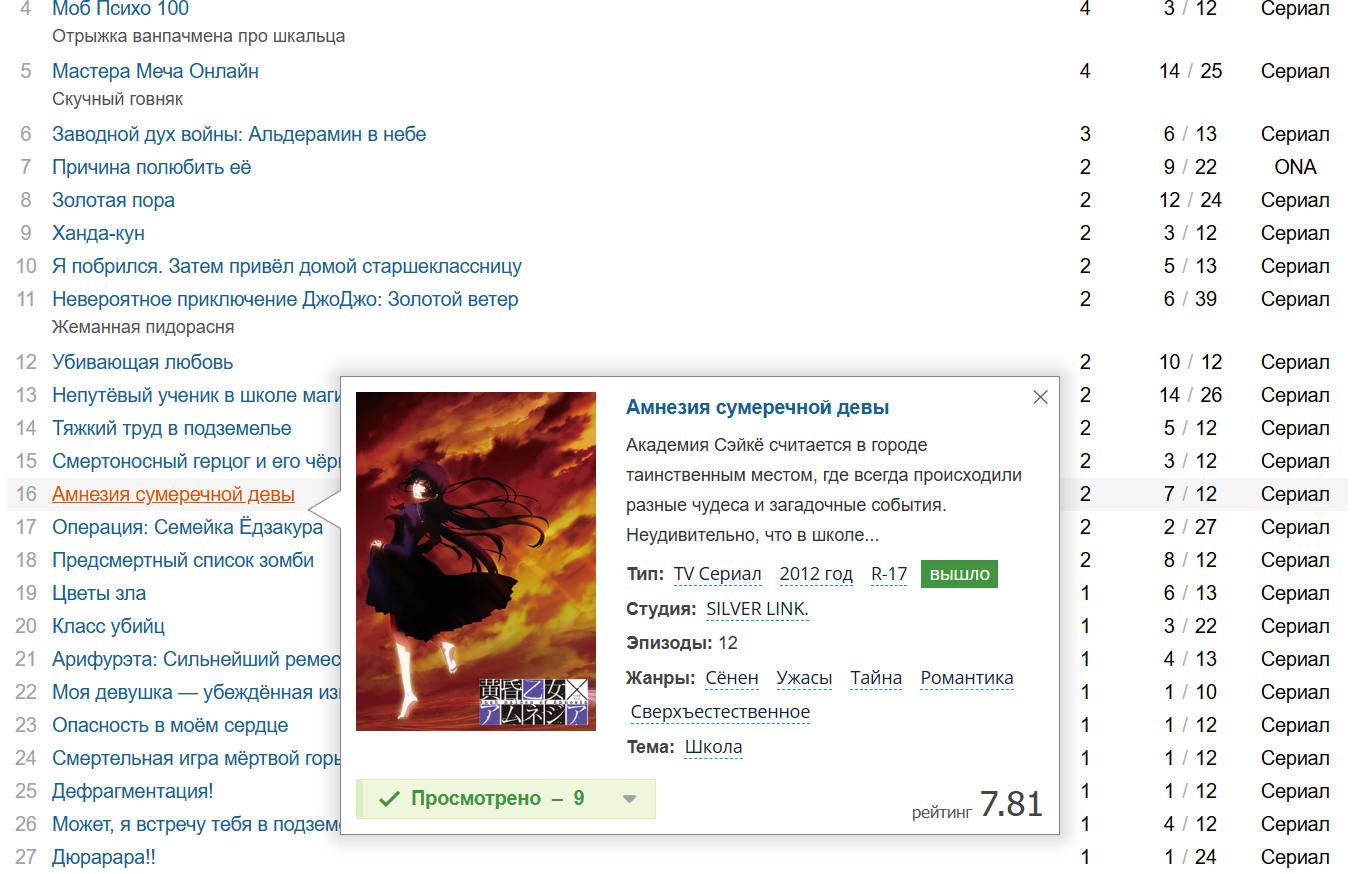
Task: Open Причина полюбить её entry
Action: 152,167
